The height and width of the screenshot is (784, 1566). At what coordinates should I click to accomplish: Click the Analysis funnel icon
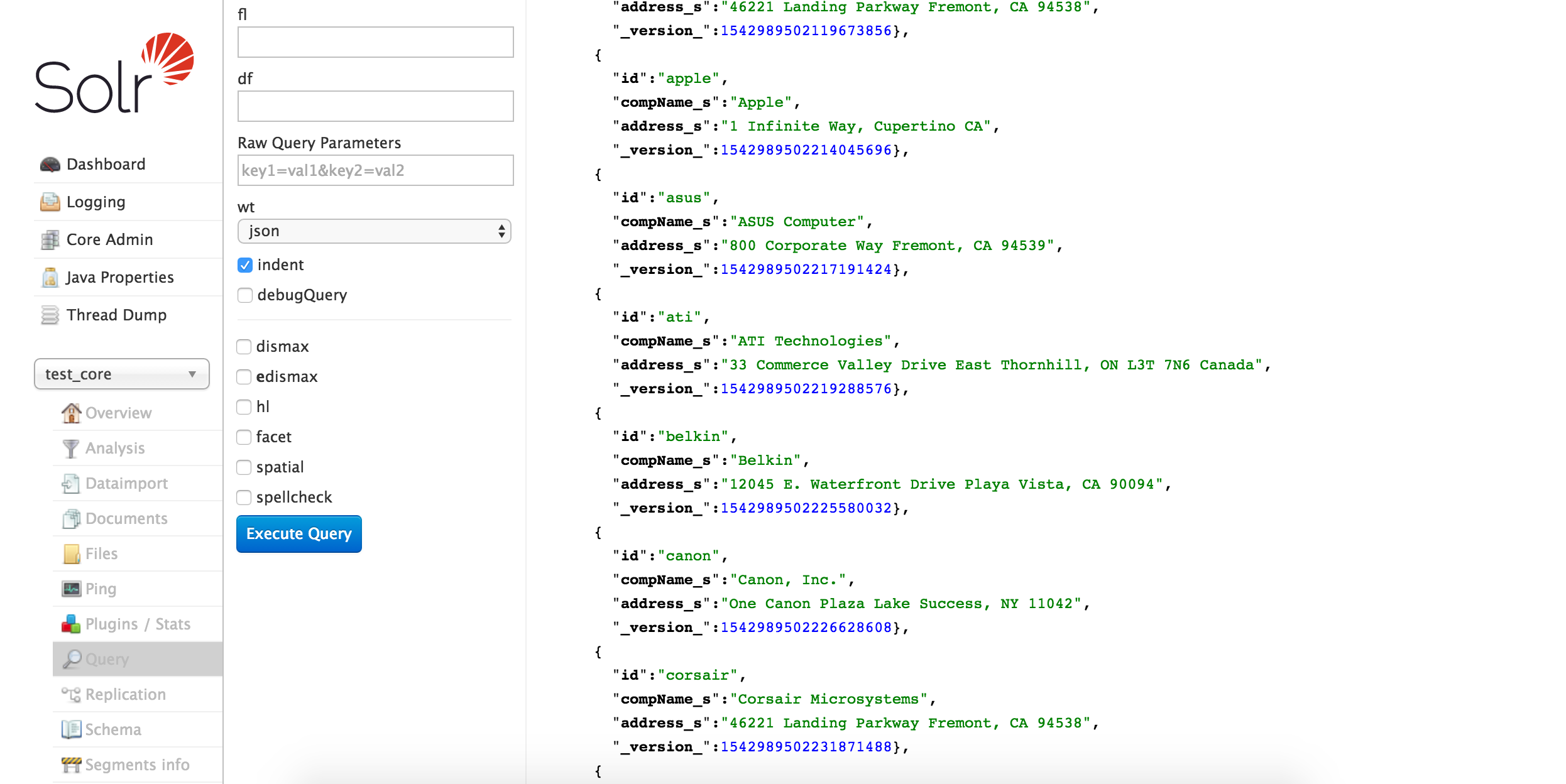(x=71, y=449)
